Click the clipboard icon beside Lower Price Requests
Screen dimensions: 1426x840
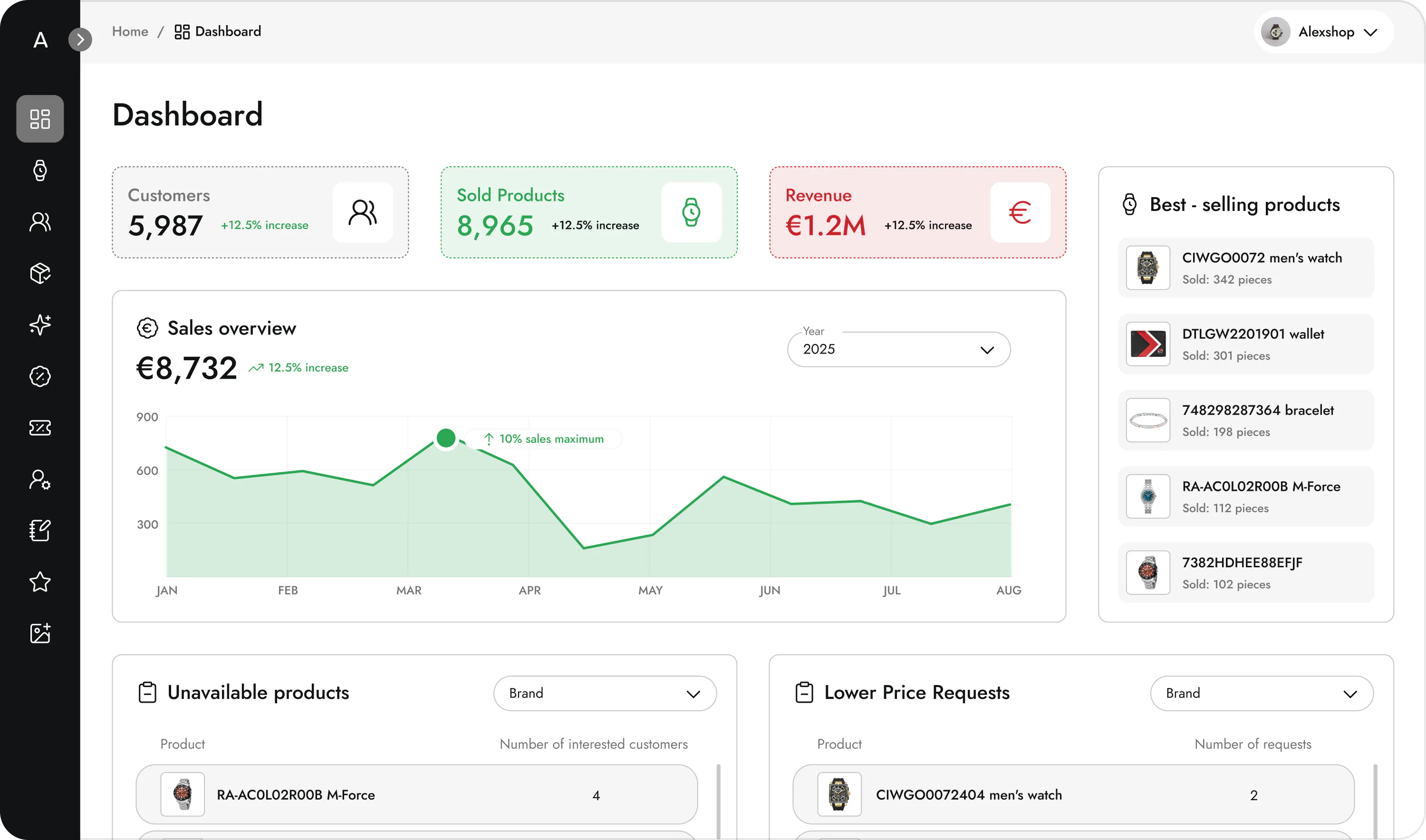pos(804,692)
